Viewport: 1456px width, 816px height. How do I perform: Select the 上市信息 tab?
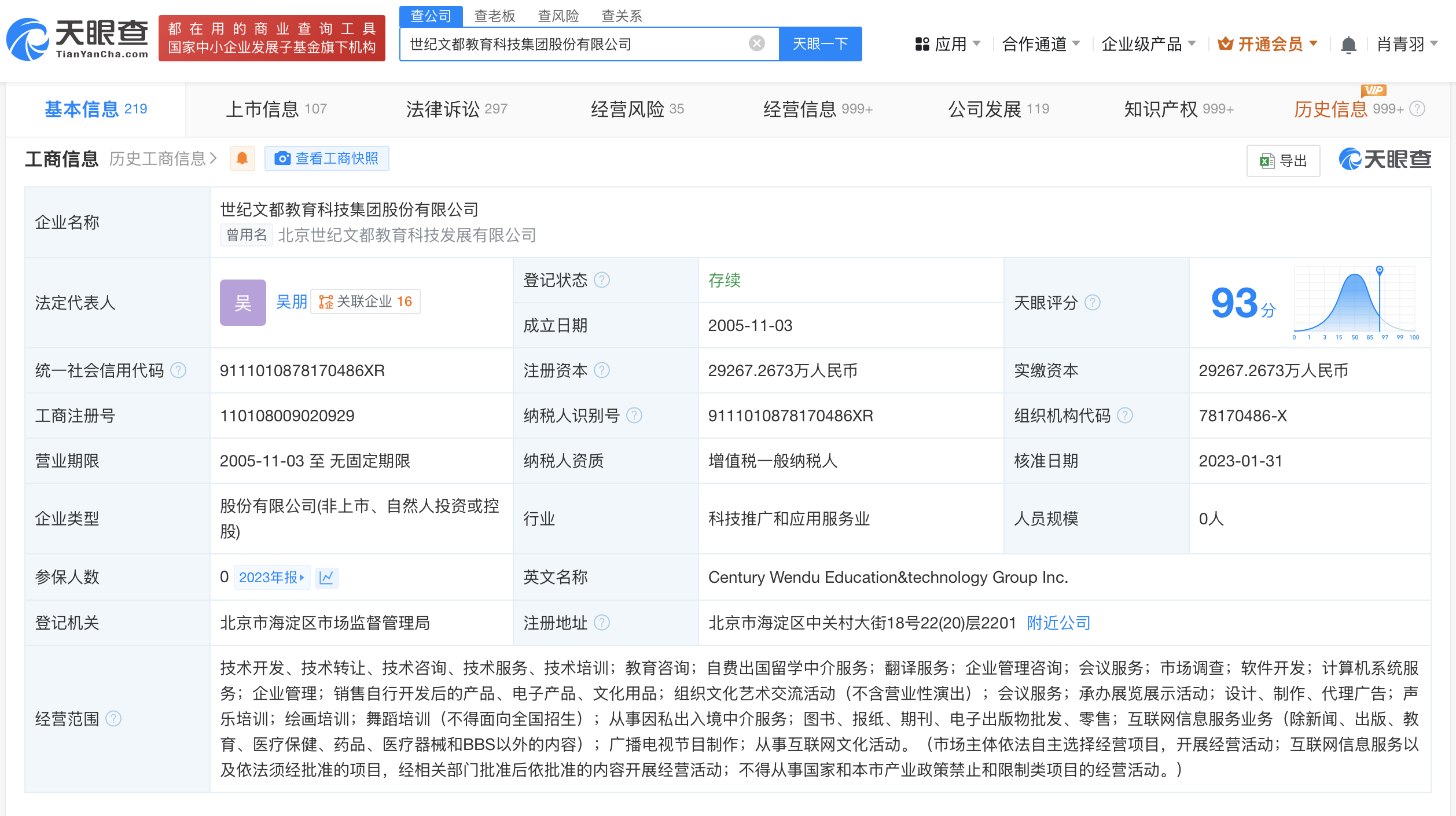(277, 109)
